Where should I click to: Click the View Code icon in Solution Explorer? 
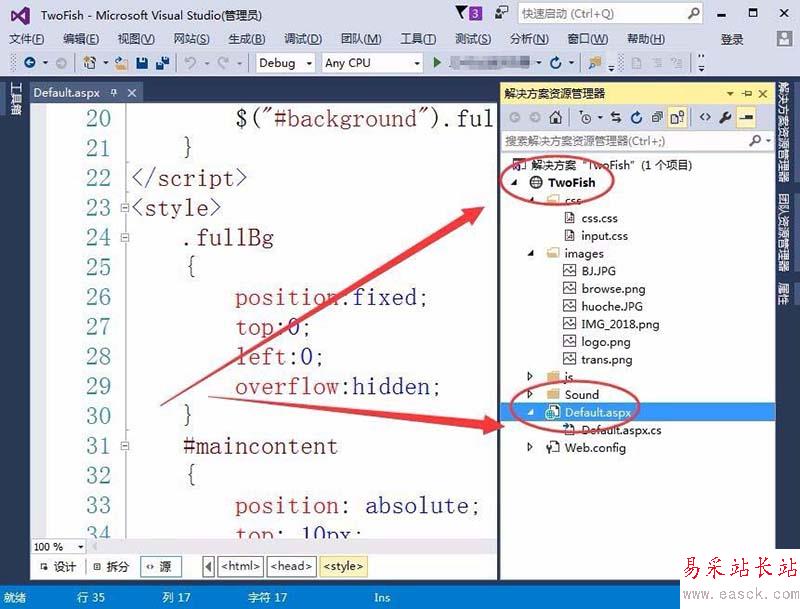click(x=705, y=117)
